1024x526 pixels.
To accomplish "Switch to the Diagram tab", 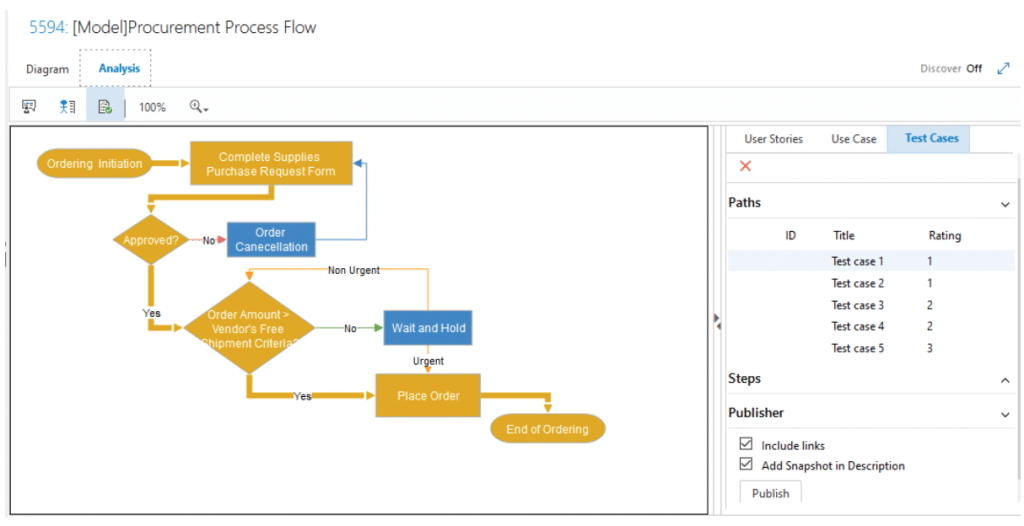I will pyautogui.click(x=47, y=69).
